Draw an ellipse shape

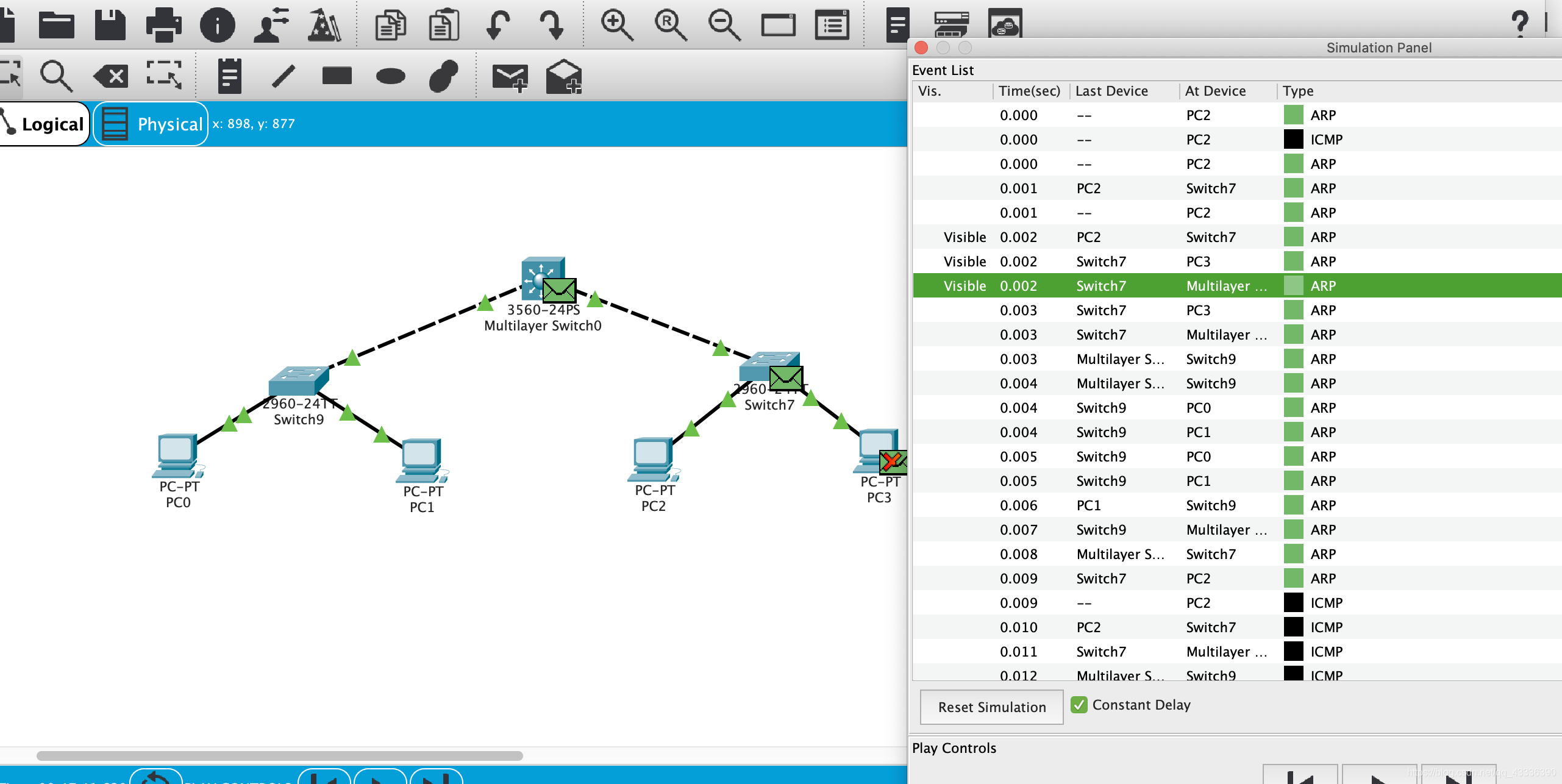pyautogui.click(x=390, y=76)
